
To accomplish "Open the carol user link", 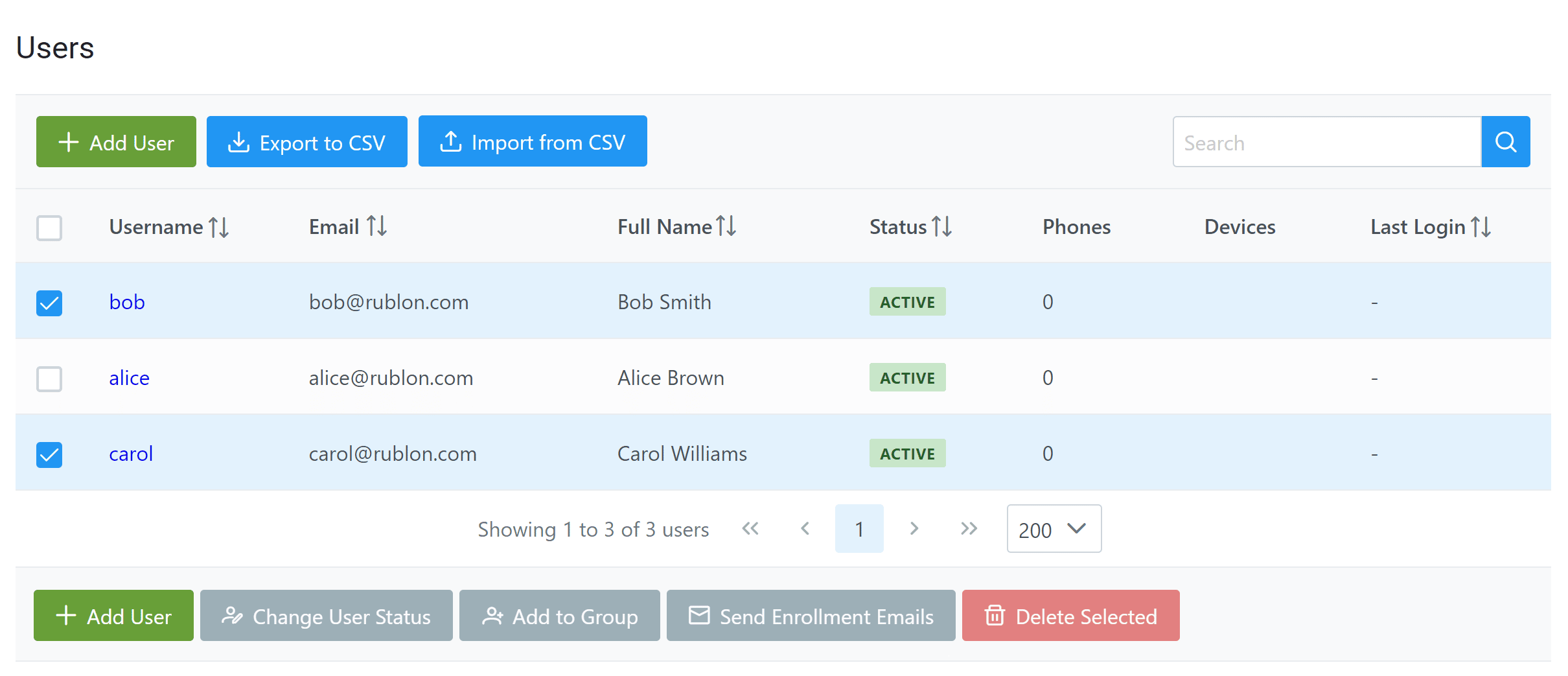I will point(131,454).
